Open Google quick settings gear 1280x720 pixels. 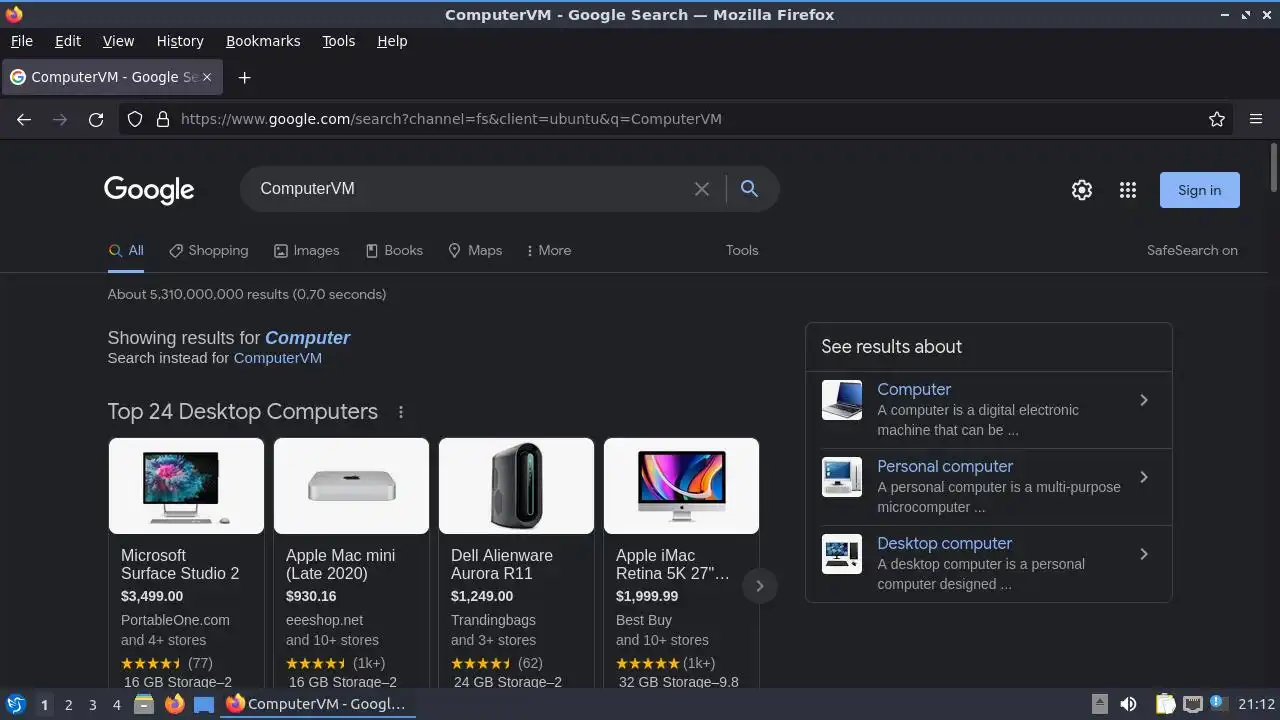1082,190
